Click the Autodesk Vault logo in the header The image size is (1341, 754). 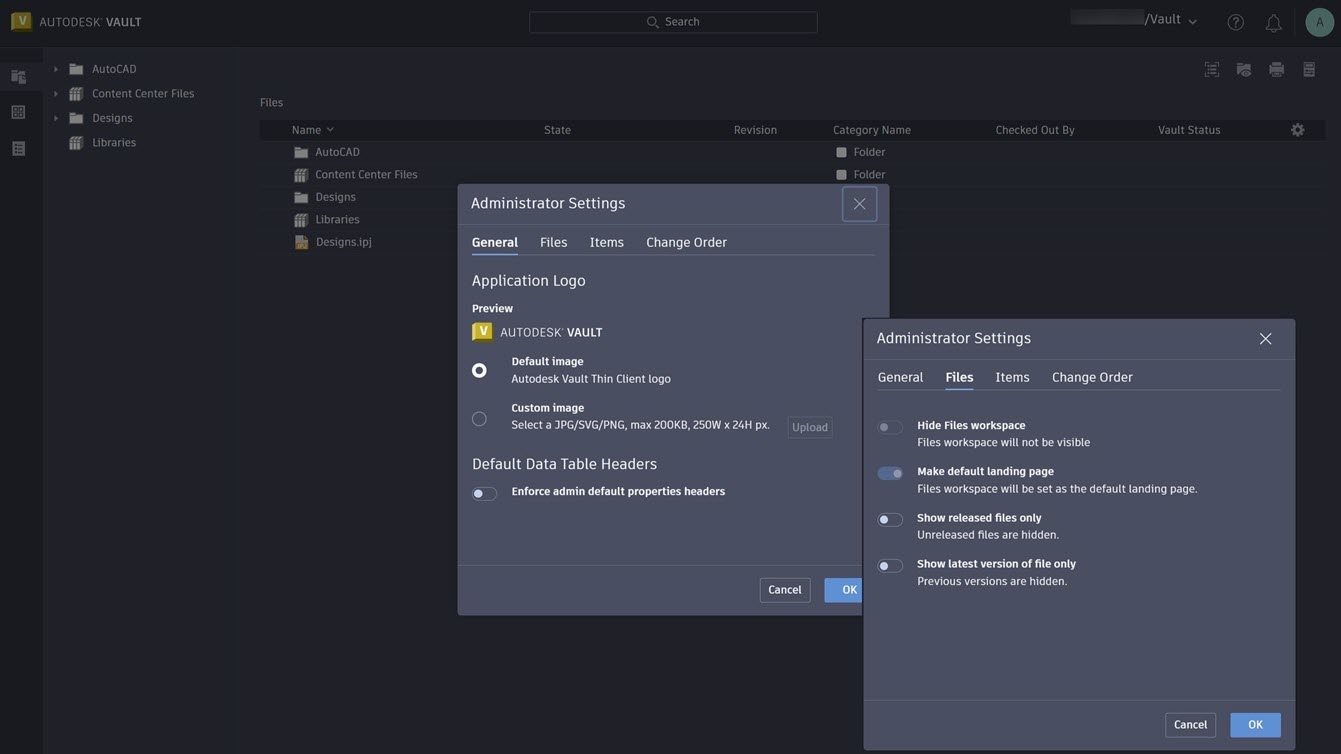(76, 21)
